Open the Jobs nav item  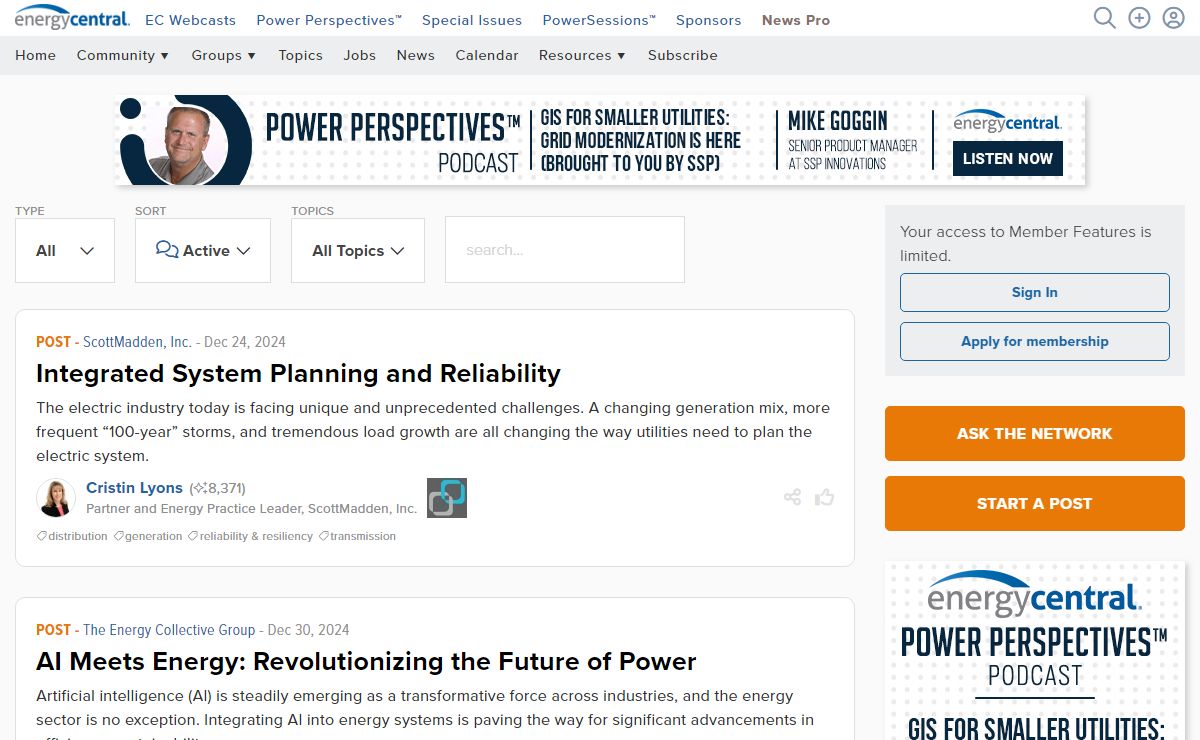click(x=360, y=55)
